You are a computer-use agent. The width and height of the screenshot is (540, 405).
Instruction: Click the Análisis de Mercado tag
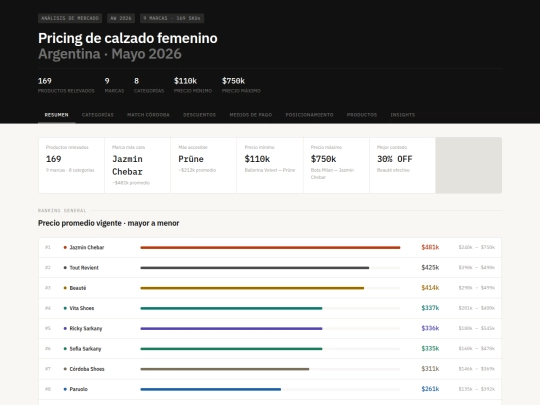(70, 18)
